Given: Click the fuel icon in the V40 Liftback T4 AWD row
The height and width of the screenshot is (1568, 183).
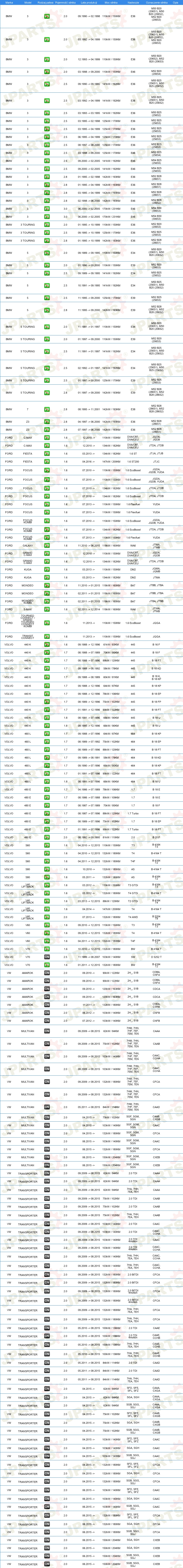Looking at the screenshot, I should pyautogui.click(x=47, y=917).
